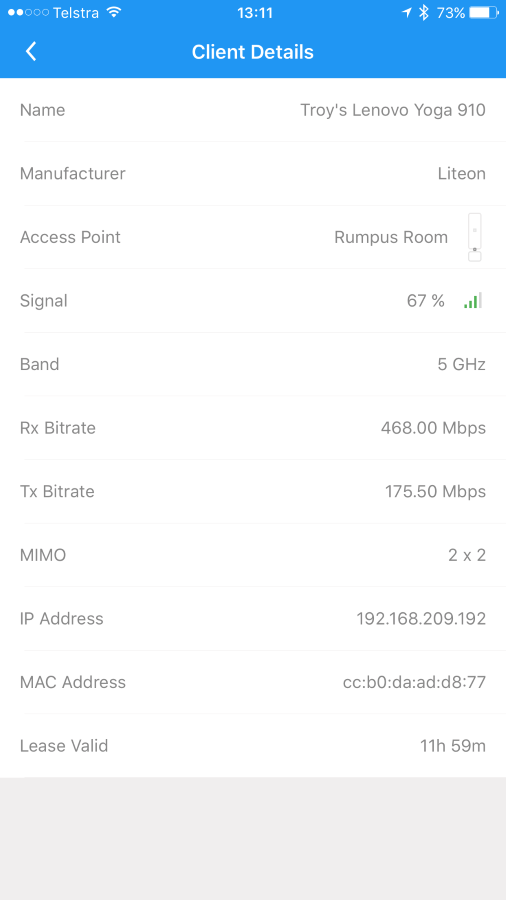
Task: Tap the 67 % signal value
Action: (x=426, y=301)
